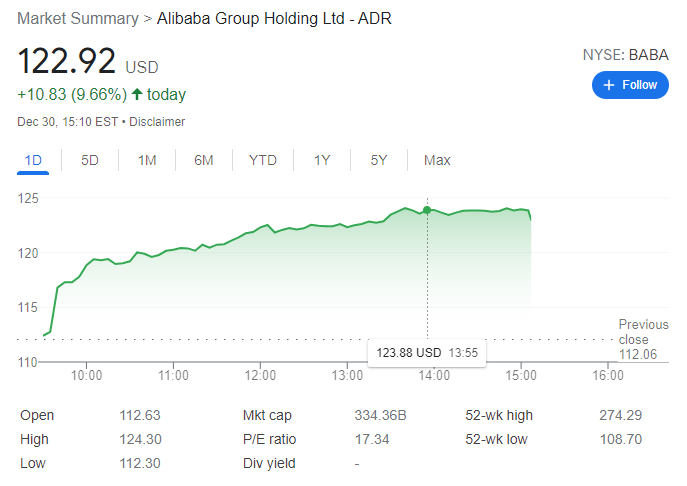Click the plus icon on Follow button
This screenshot has height=486, width=687.
[608, 85]
